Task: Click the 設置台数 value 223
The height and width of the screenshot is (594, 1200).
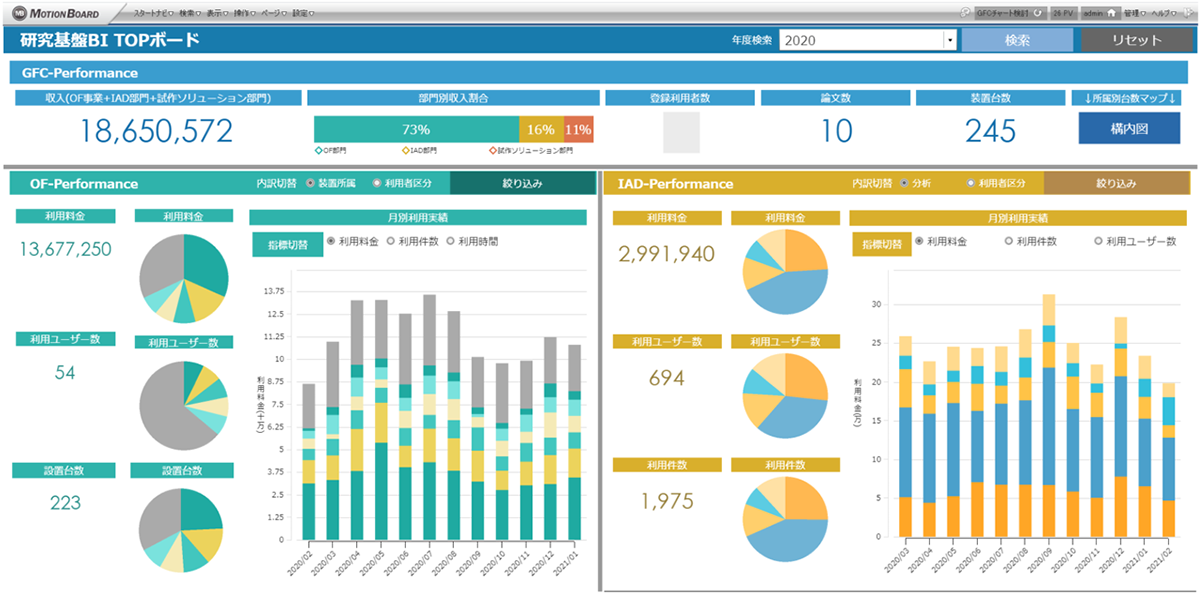Action: pyautogui.click(x=65, y=503)
